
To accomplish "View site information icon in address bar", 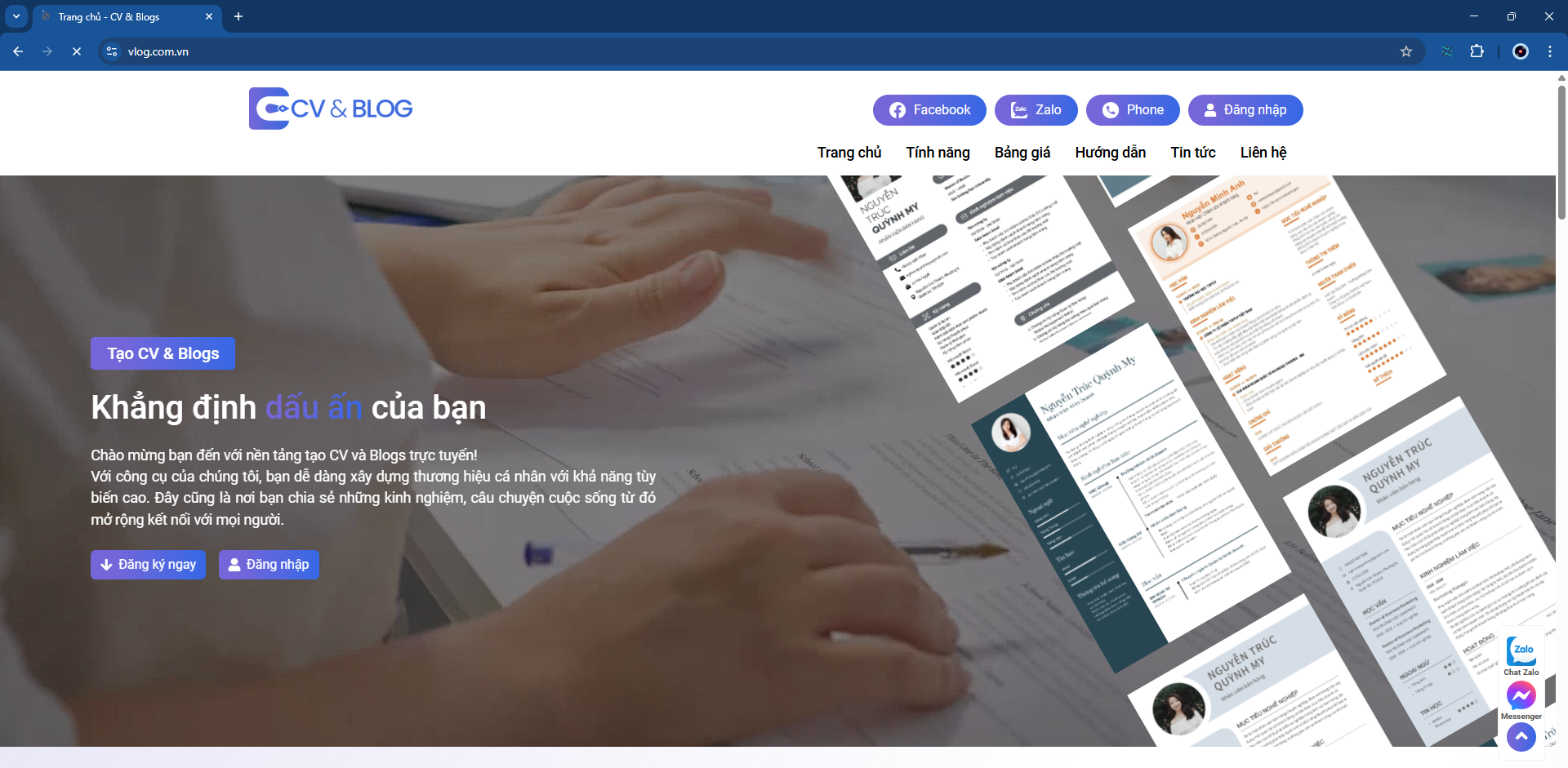I will pyautogui.click(x=112, y=51).
